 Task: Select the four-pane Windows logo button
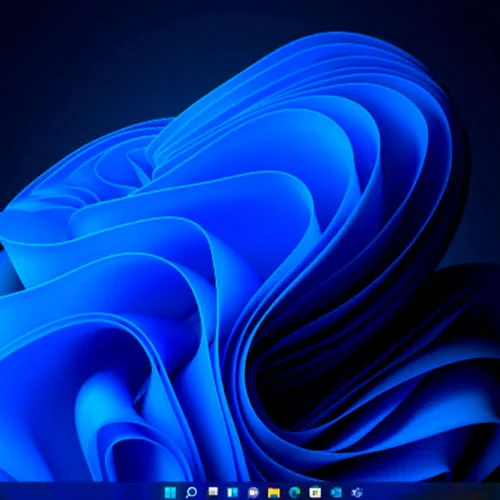coord(170,492)
